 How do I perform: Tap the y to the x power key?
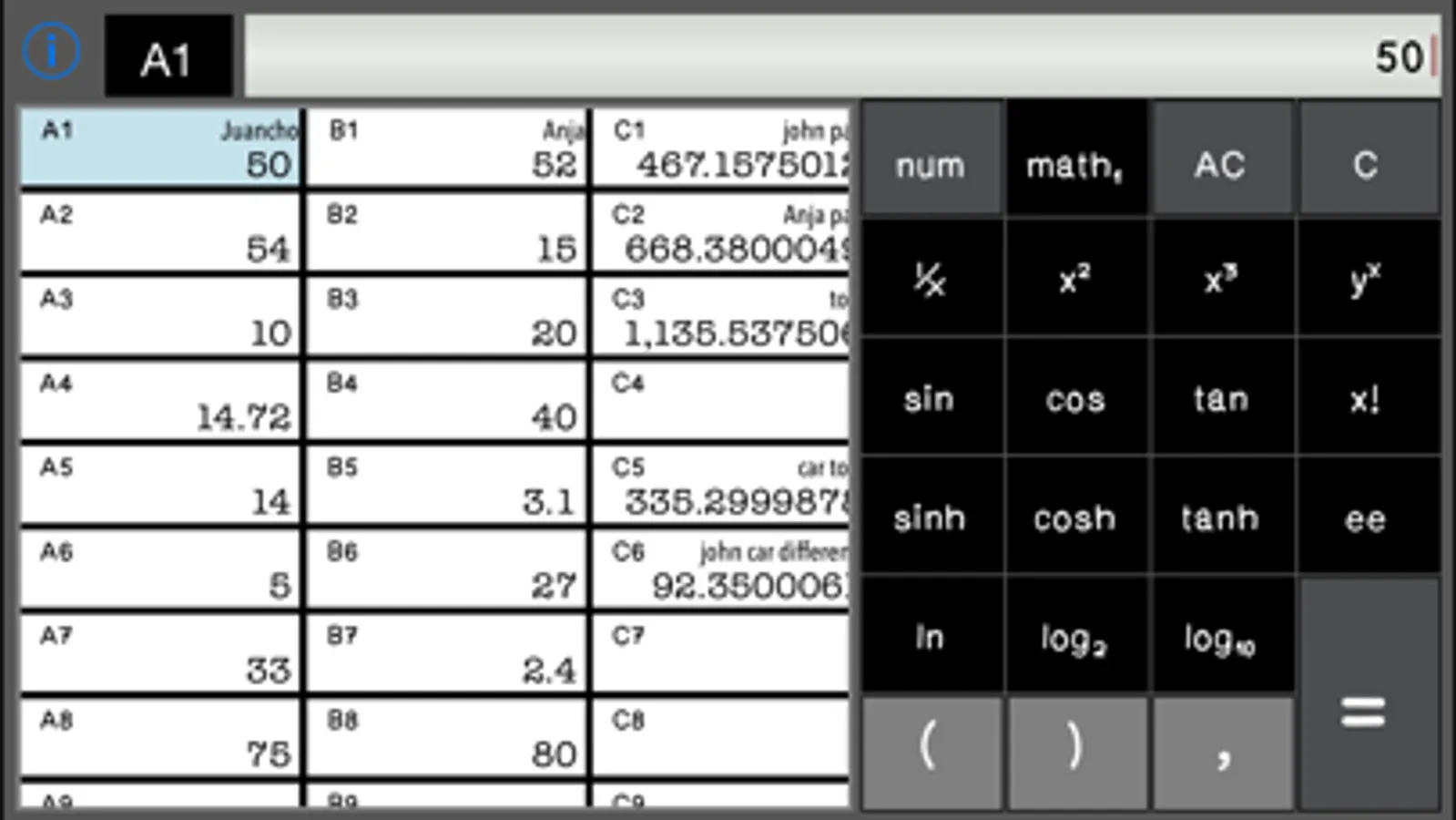coord(1367,278)
